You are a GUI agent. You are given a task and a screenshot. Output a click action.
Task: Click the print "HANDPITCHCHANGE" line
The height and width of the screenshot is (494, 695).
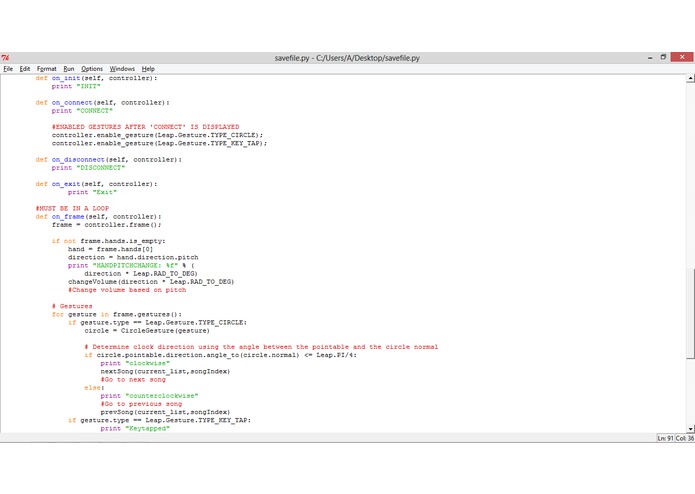pos(131,265)
